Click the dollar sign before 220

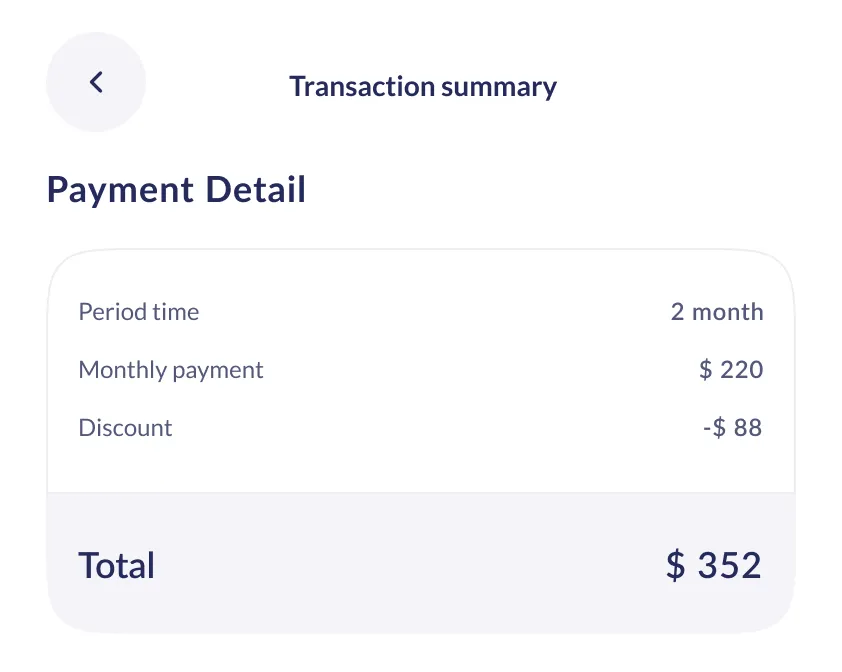tap(706, 370)
